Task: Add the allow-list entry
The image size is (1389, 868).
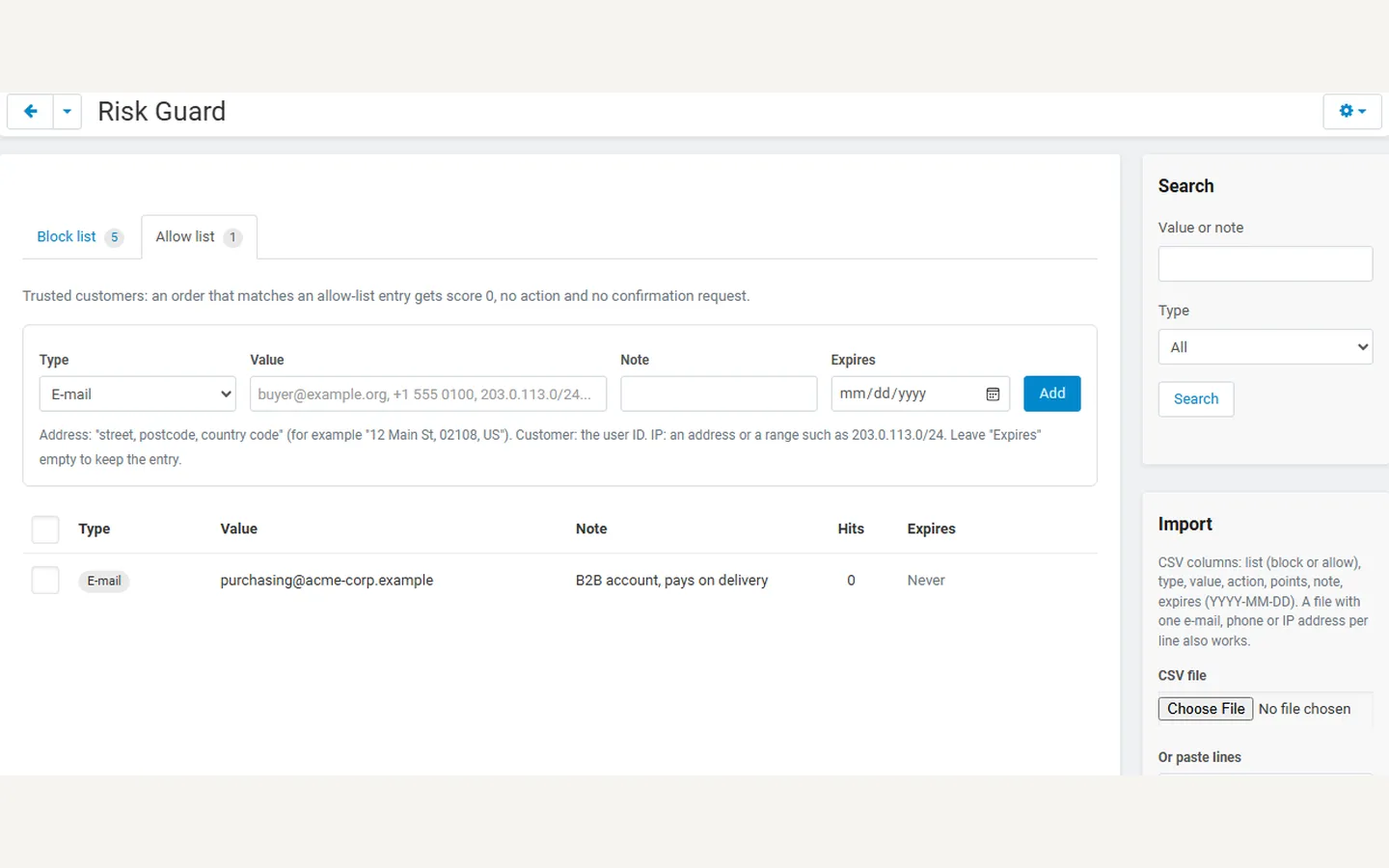Action: [1052, 393]
